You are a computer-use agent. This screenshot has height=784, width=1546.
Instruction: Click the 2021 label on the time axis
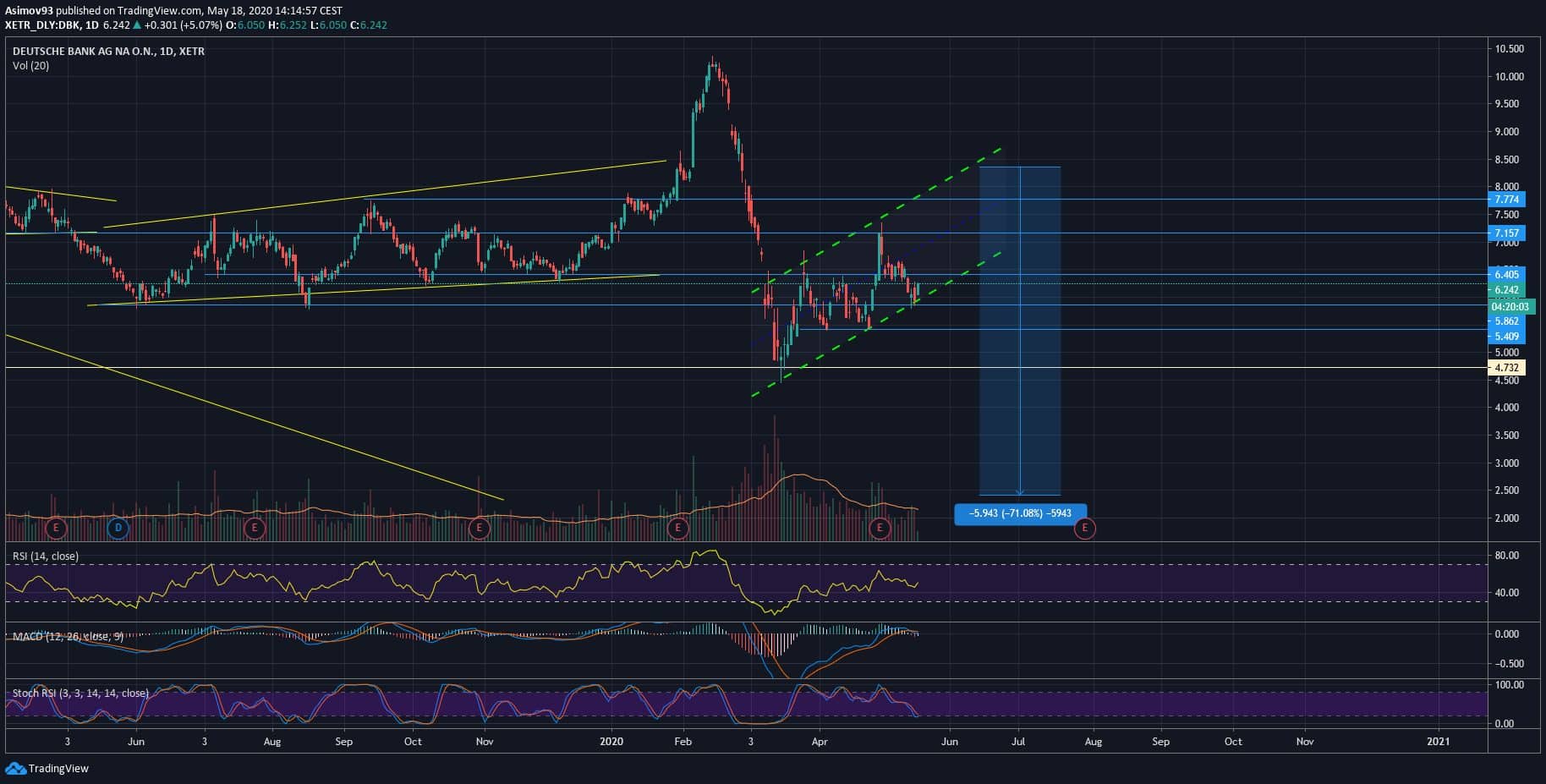[x=1438, y=742]
